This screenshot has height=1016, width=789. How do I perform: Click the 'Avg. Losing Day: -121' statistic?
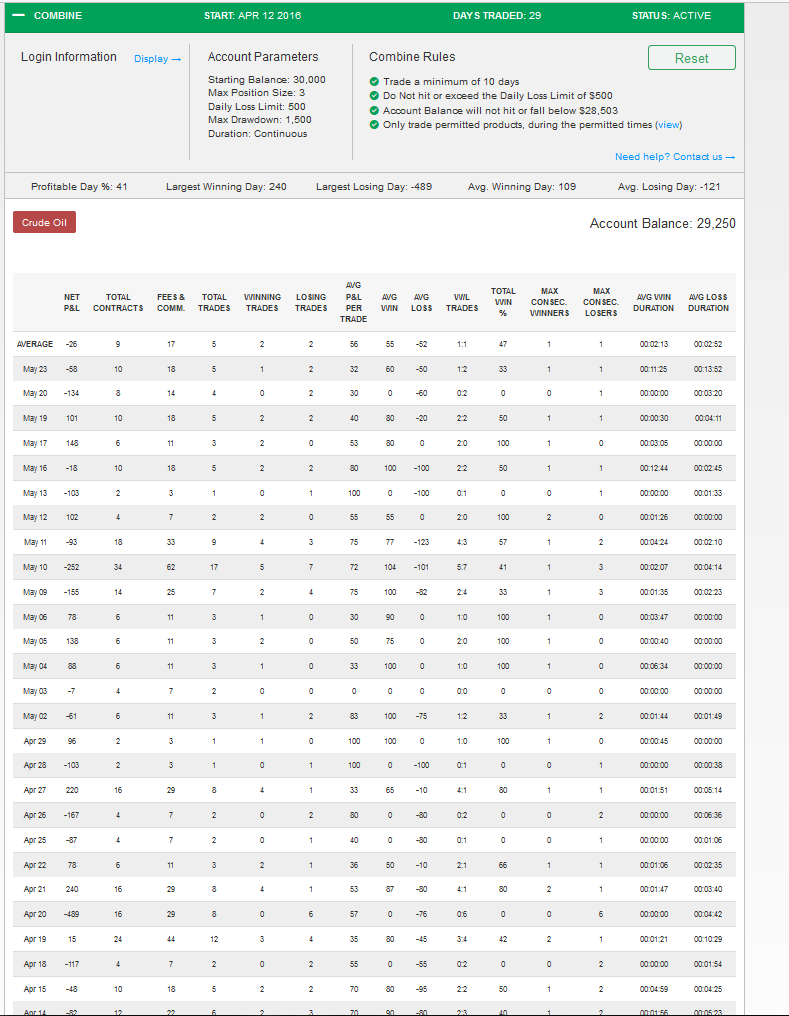click(669, 187)
